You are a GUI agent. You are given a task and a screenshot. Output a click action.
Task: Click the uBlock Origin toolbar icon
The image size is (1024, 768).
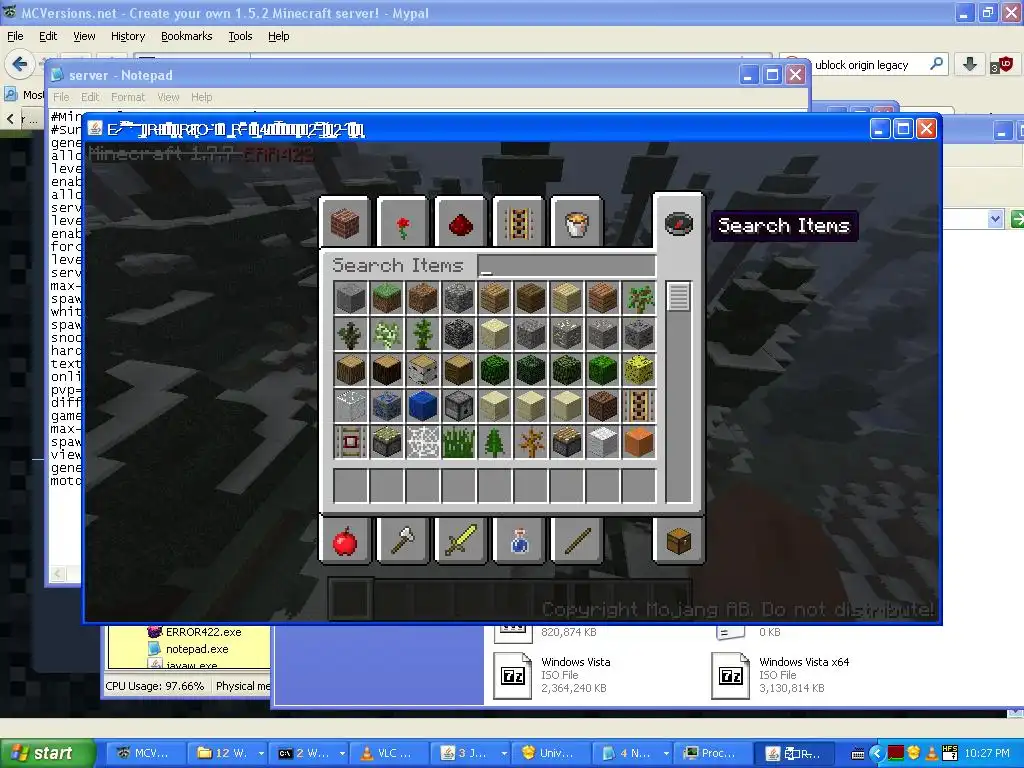1001,65
